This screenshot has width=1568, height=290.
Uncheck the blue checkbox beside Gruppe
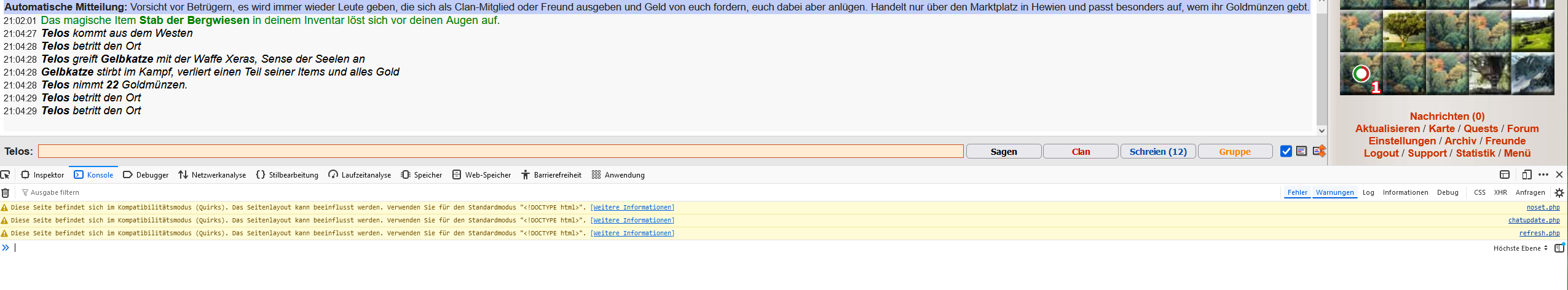[x=1286, y=151]
